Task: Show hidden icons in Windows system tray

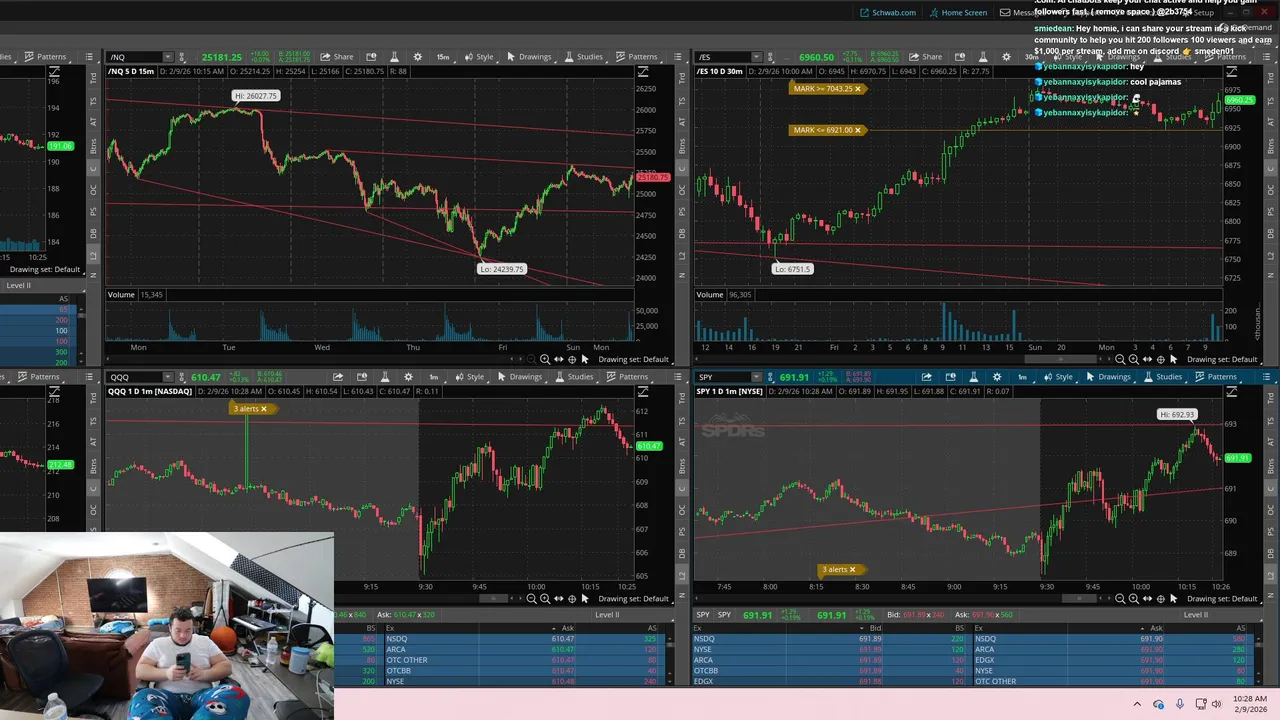Action: (1137, 704)
